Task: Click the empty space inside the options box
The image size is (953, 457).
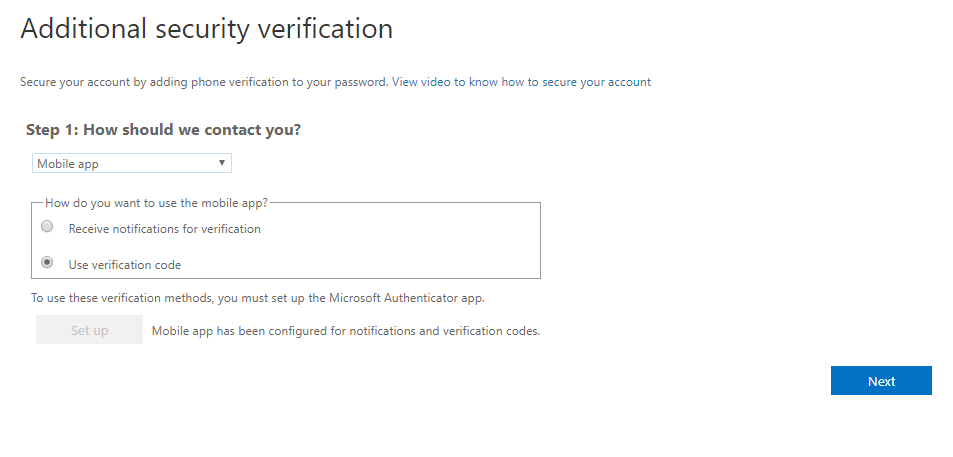Action: click(401, 246)
